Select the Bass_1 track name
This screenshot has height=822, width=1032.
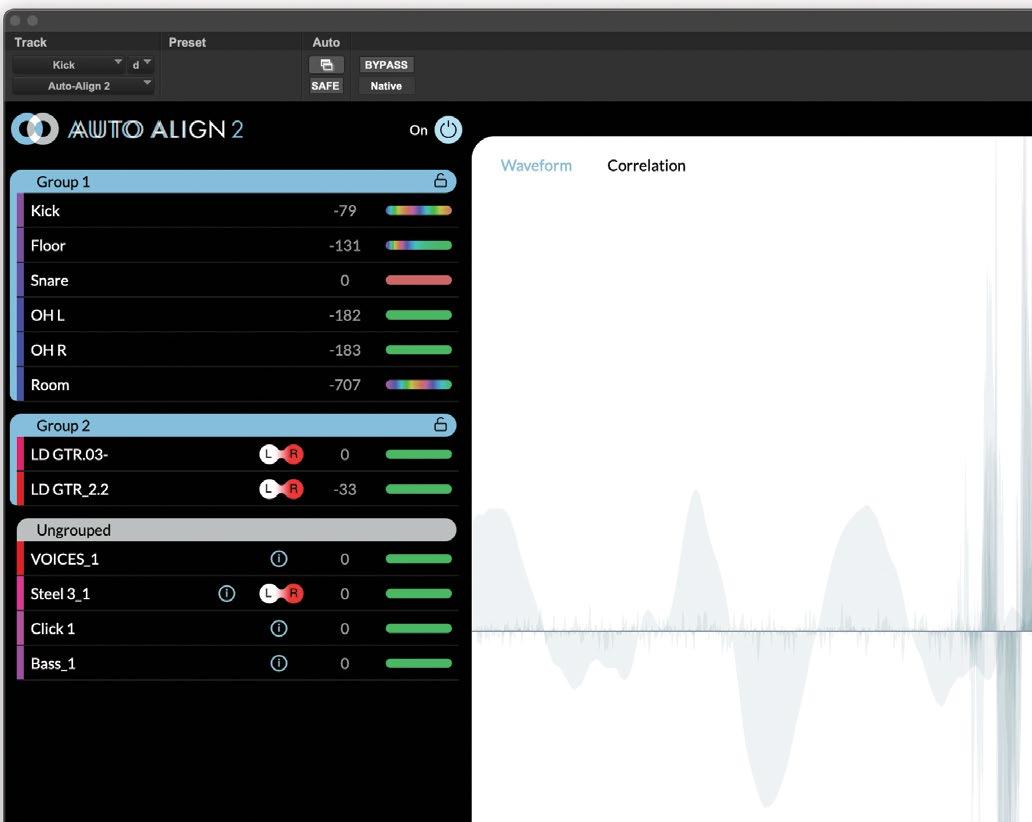(x=53, y=663)
